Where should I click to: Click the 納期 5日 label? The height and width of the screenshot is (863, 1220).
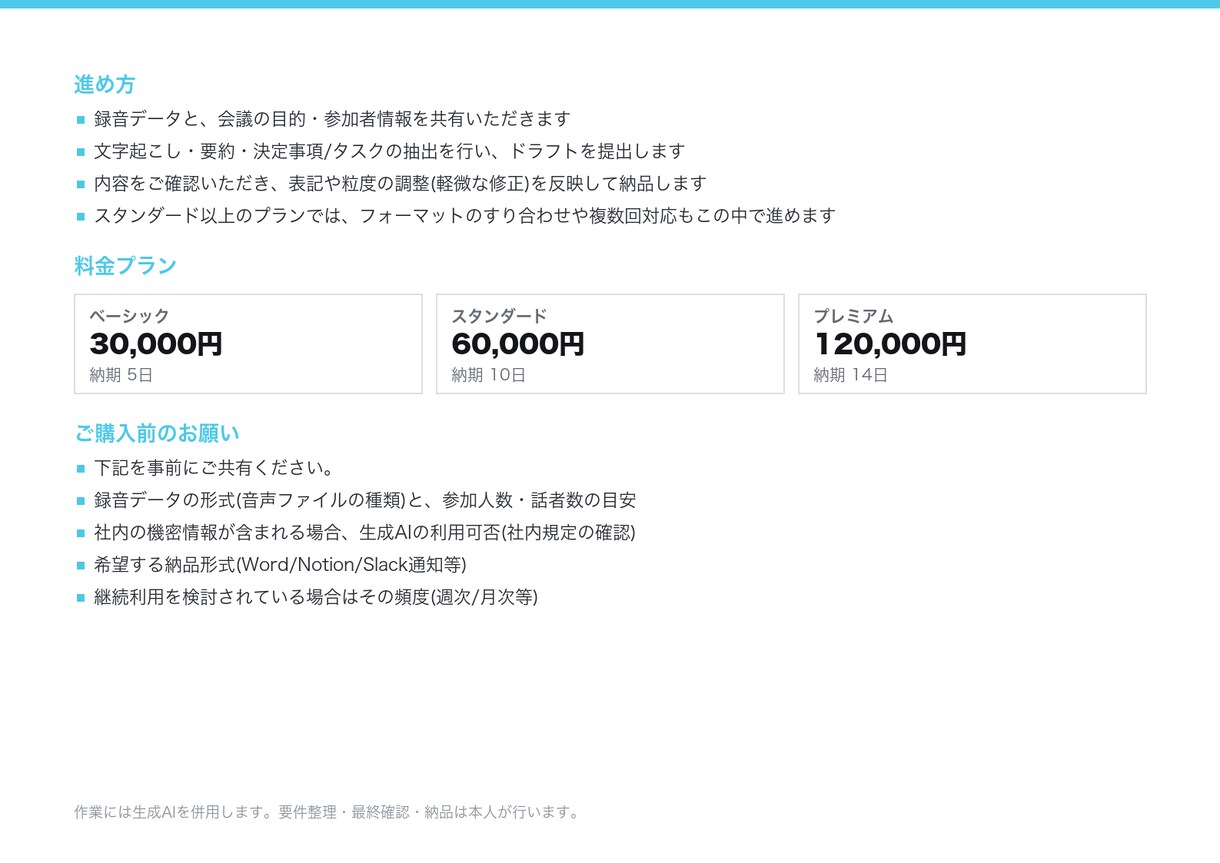click(x=121, y=375)
